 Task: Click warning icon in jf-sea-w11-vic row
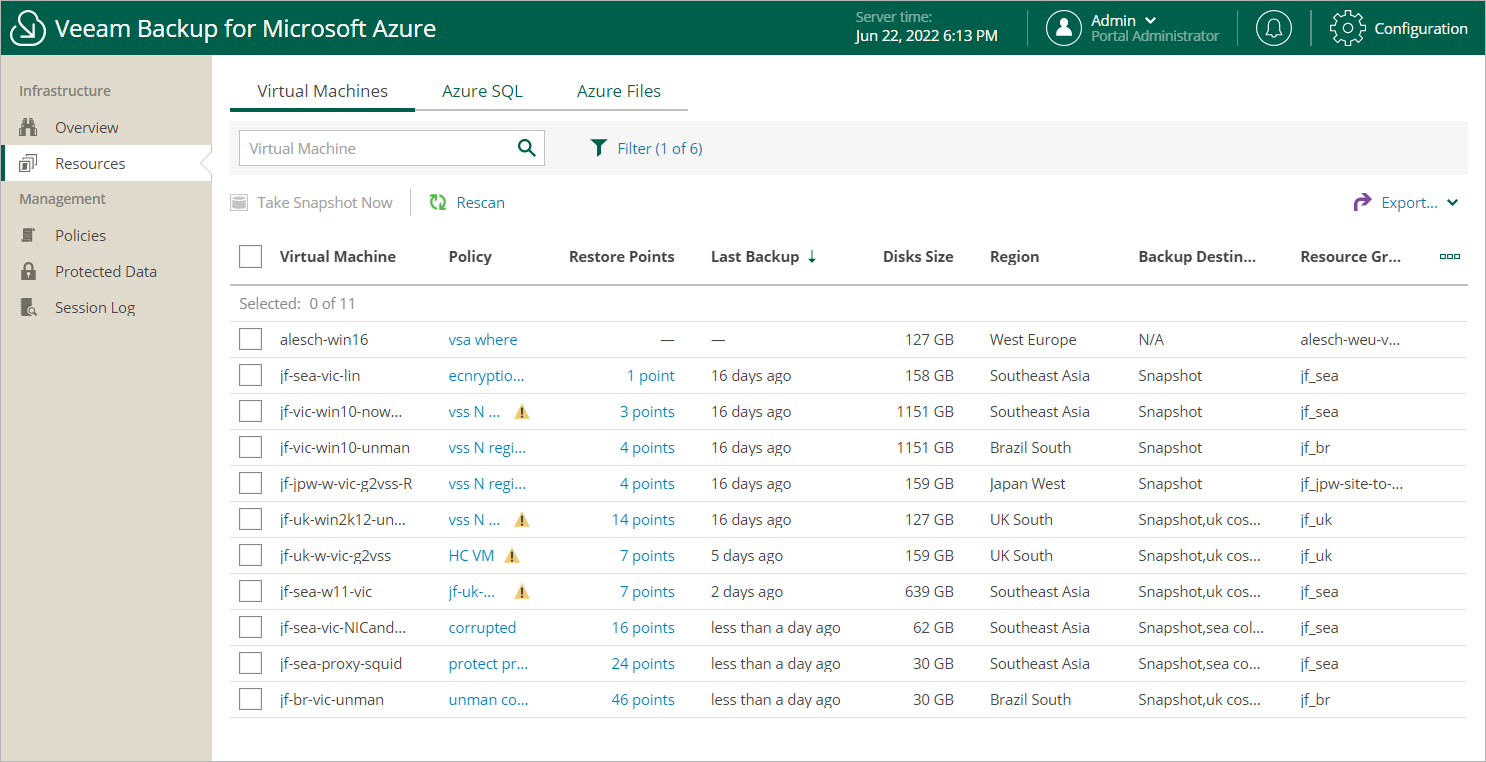point(522,591)
